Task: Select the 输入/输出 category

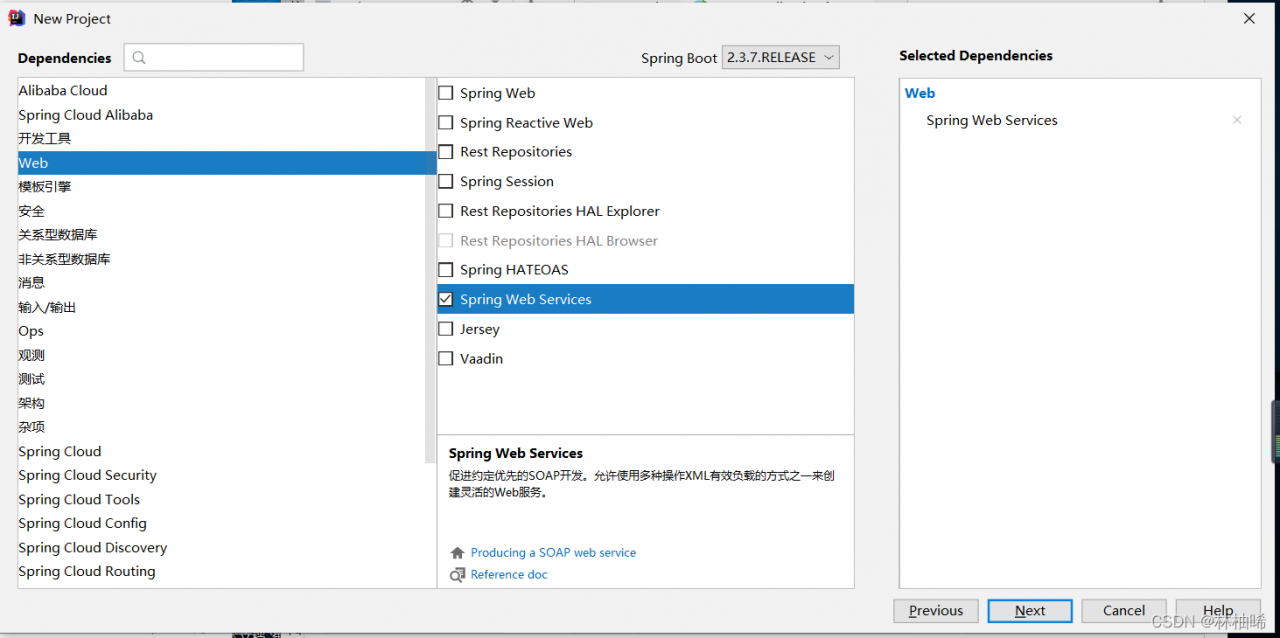Action: (x=221, y=307)
